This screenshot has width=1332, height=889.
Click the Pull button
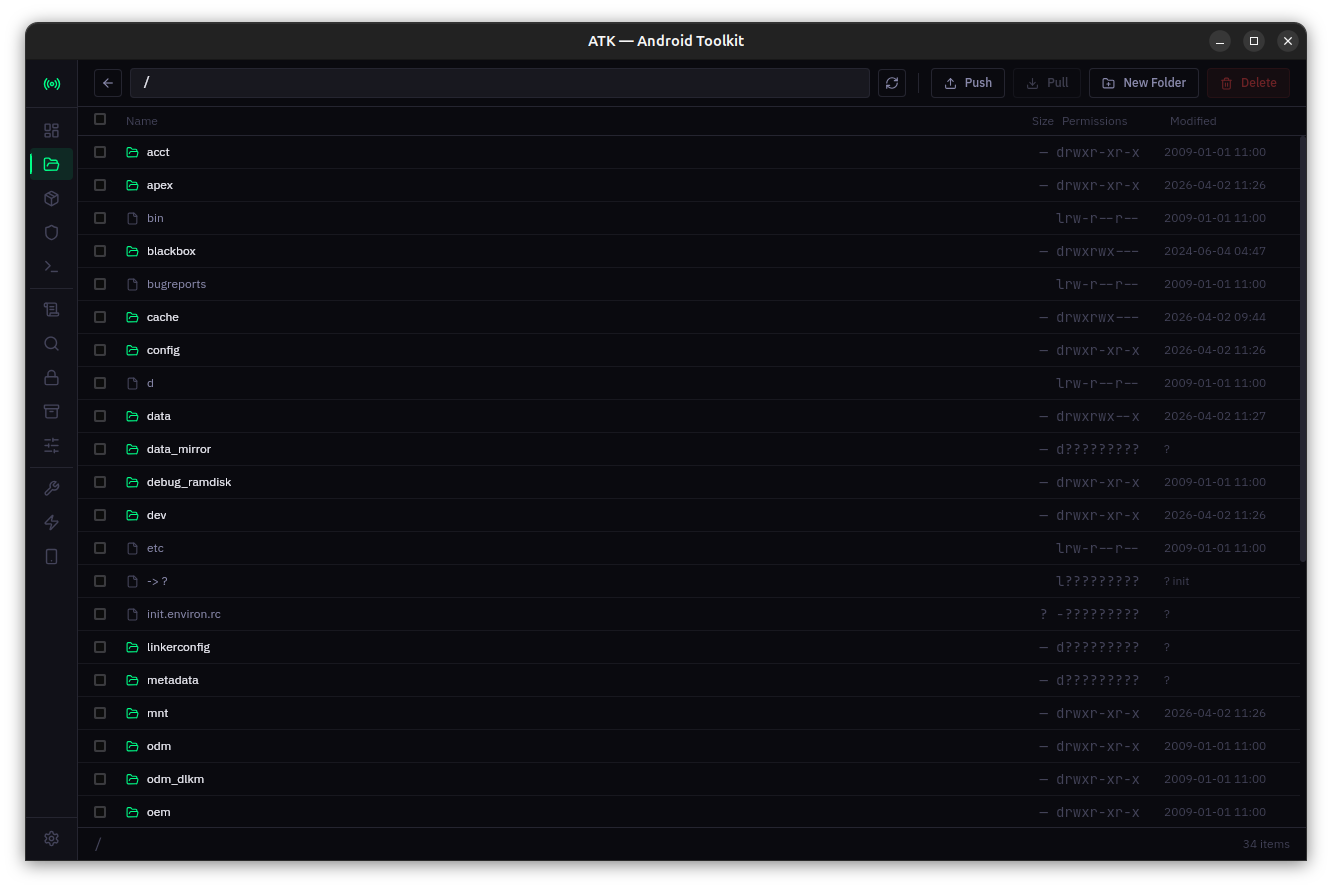coord(1047,83)
